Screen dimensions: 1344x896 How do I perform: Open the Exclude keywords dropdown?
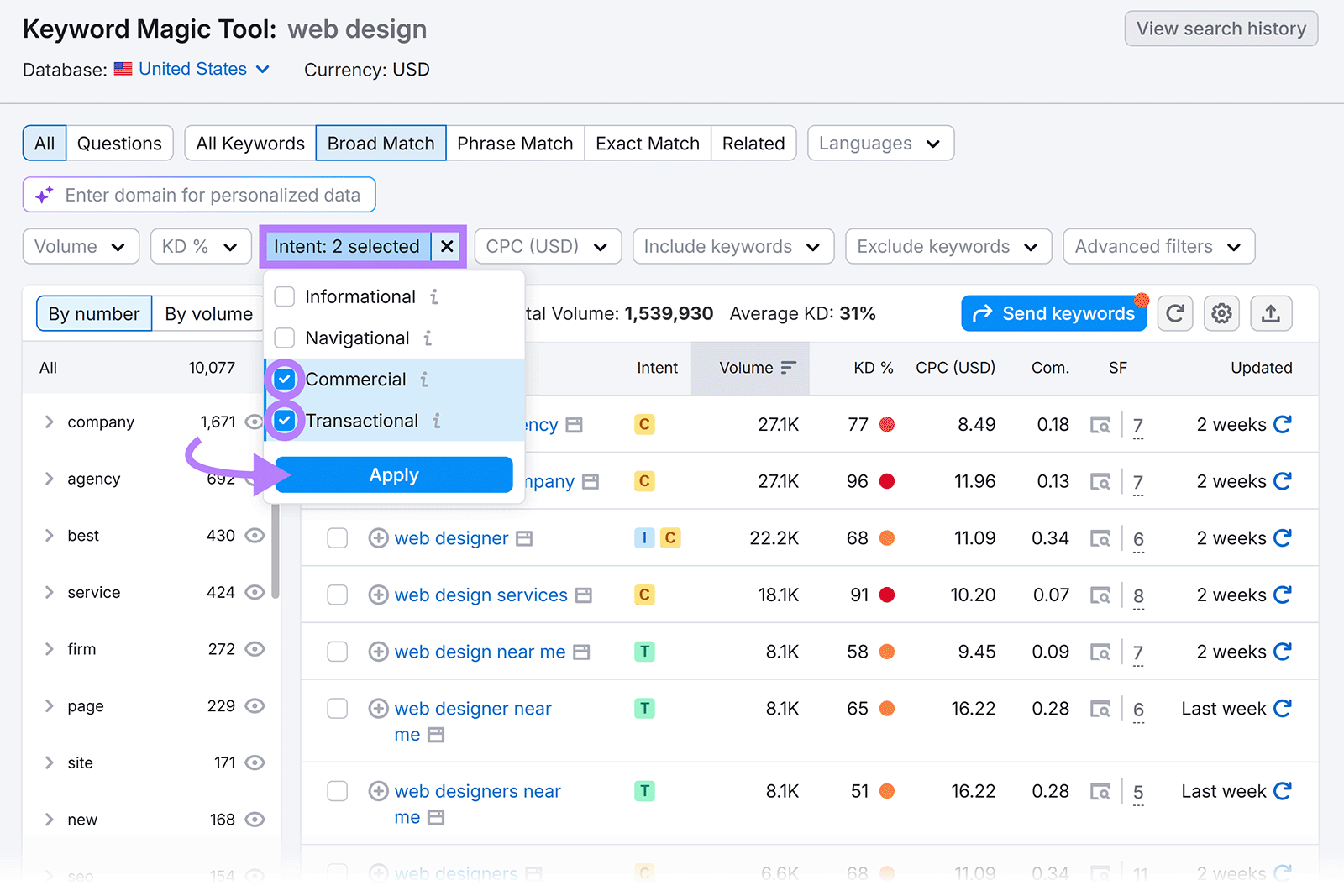click(x=948, y=246)
